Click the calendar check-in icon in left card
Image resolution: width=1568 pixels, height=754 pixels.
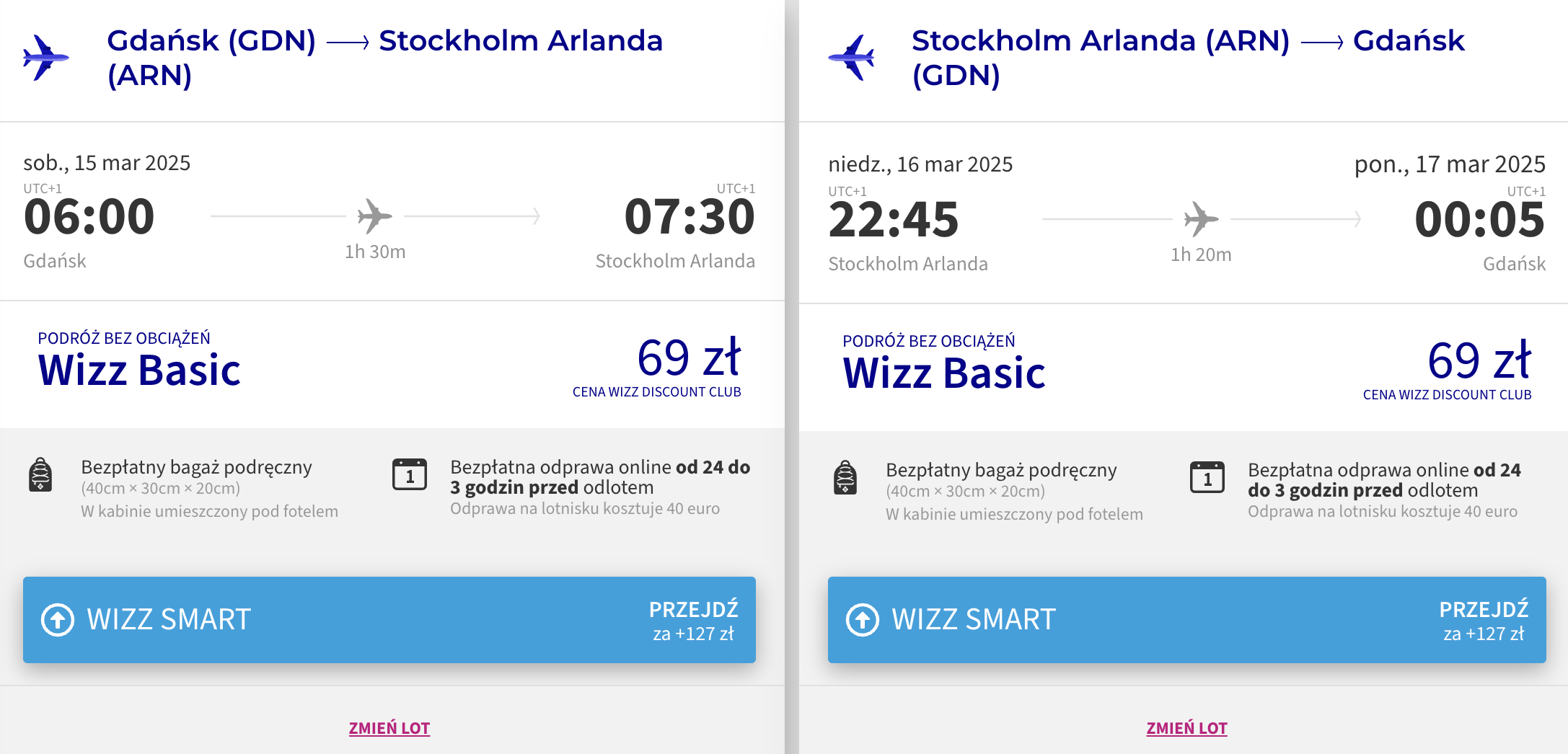[410, 474]
